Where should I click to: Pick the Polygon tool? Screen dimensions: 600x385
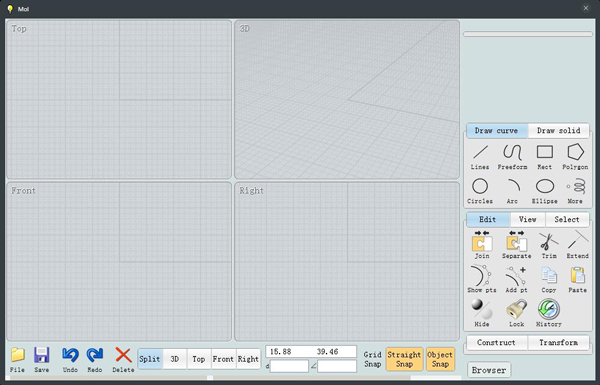[575, 157]
